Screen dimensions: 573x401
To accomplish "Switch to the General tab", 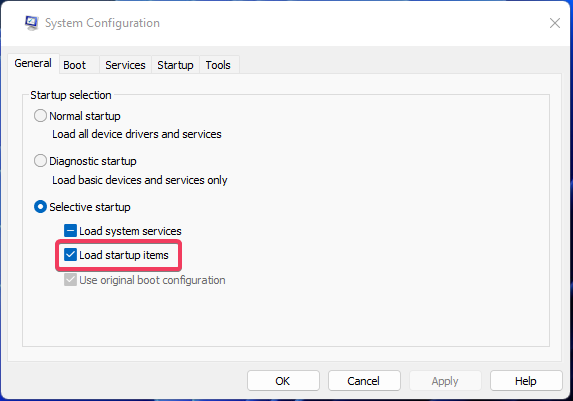I will tap(33, 63).
